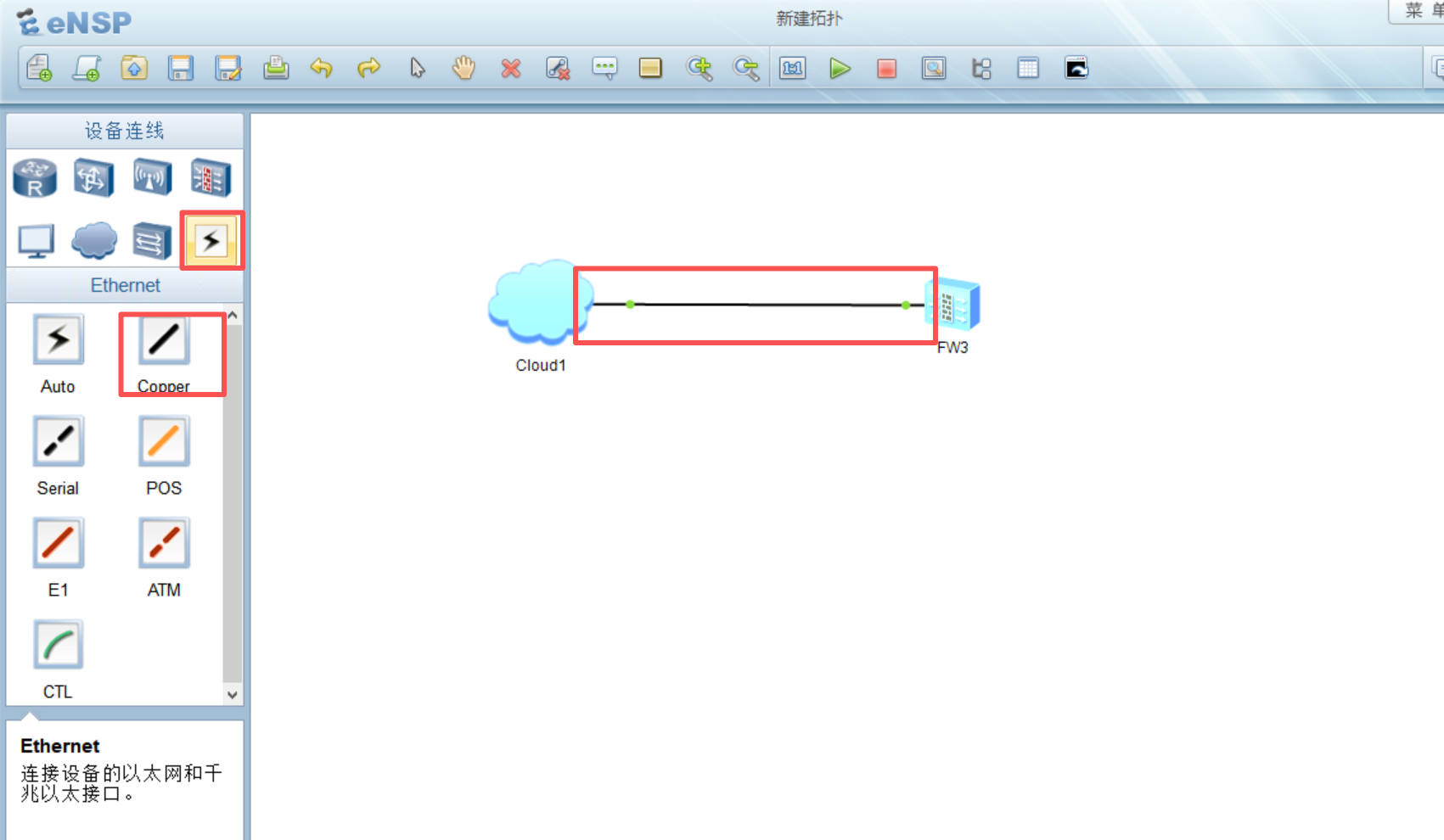Select the Cloud1 device on canvas
The height and width of the screenshot is (840, 1444).
(x=535, y=304)
